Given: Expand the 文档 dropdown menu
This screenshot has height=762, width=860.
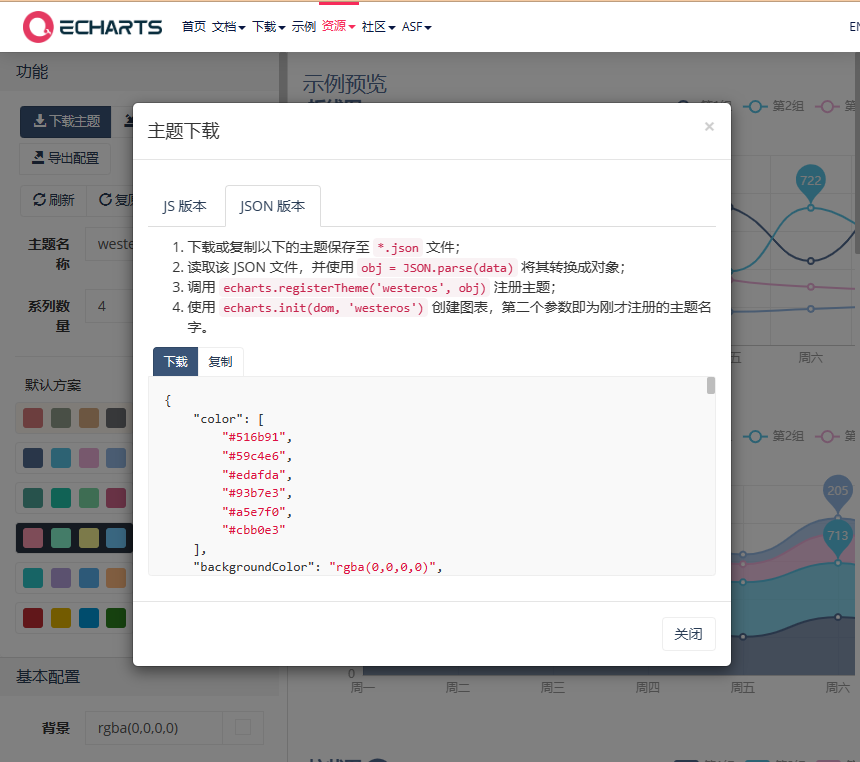Looking at the screenshot, I should click(x=228, y=26).
